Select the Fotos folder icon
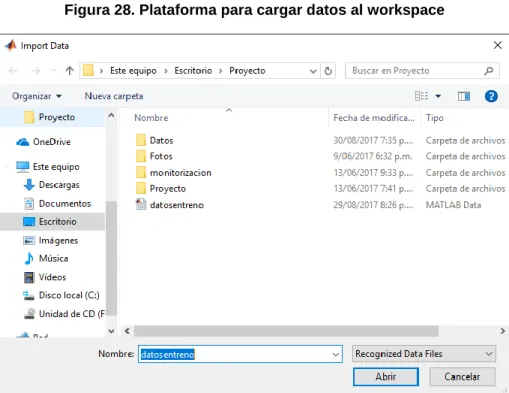 click(141, 156)
